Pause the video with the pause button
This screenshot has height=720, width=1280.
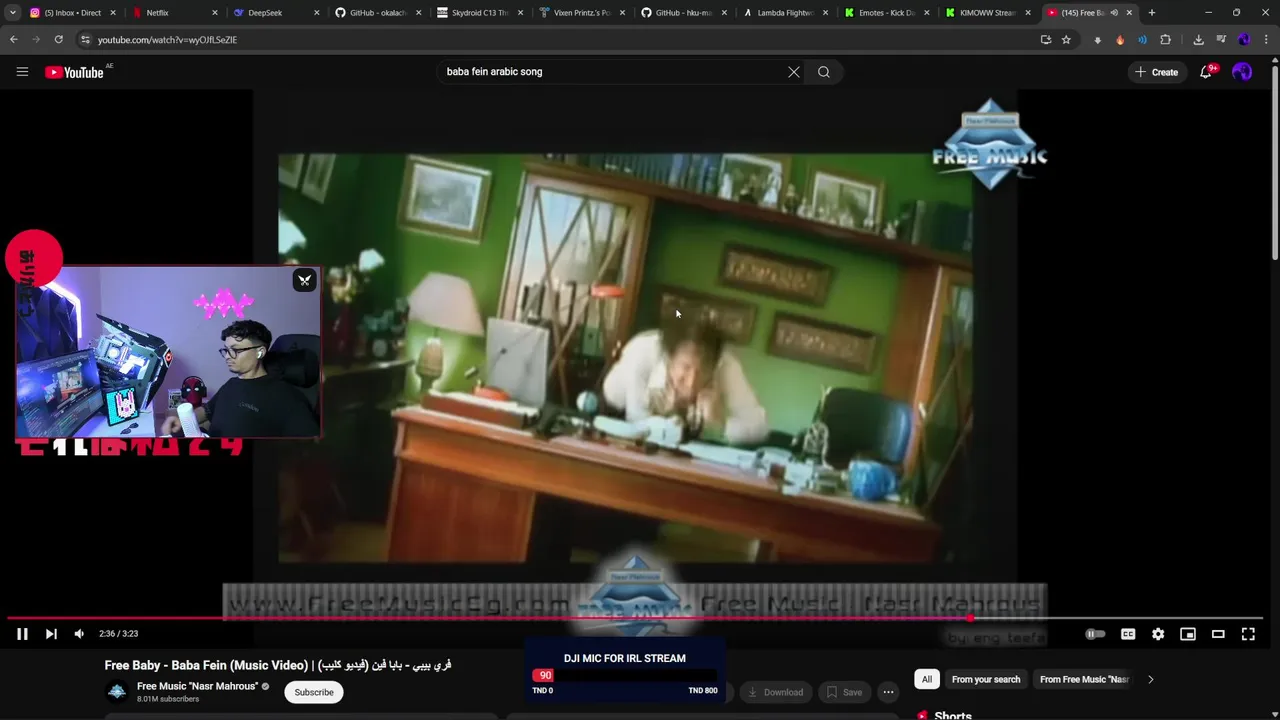click(22, 634)
